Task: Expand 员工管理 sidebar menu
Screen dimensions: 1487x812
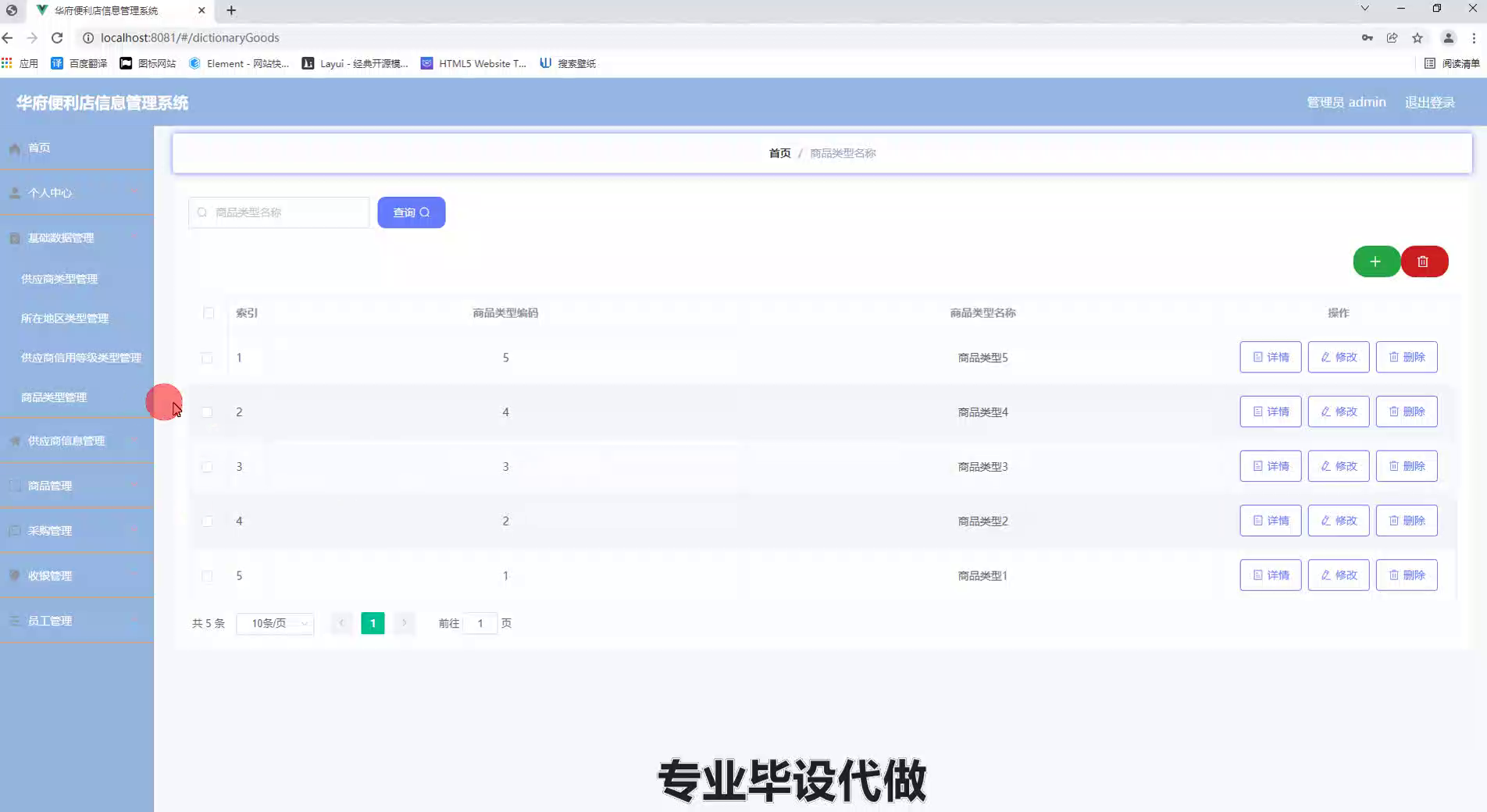Action: (x=77, y=621)
